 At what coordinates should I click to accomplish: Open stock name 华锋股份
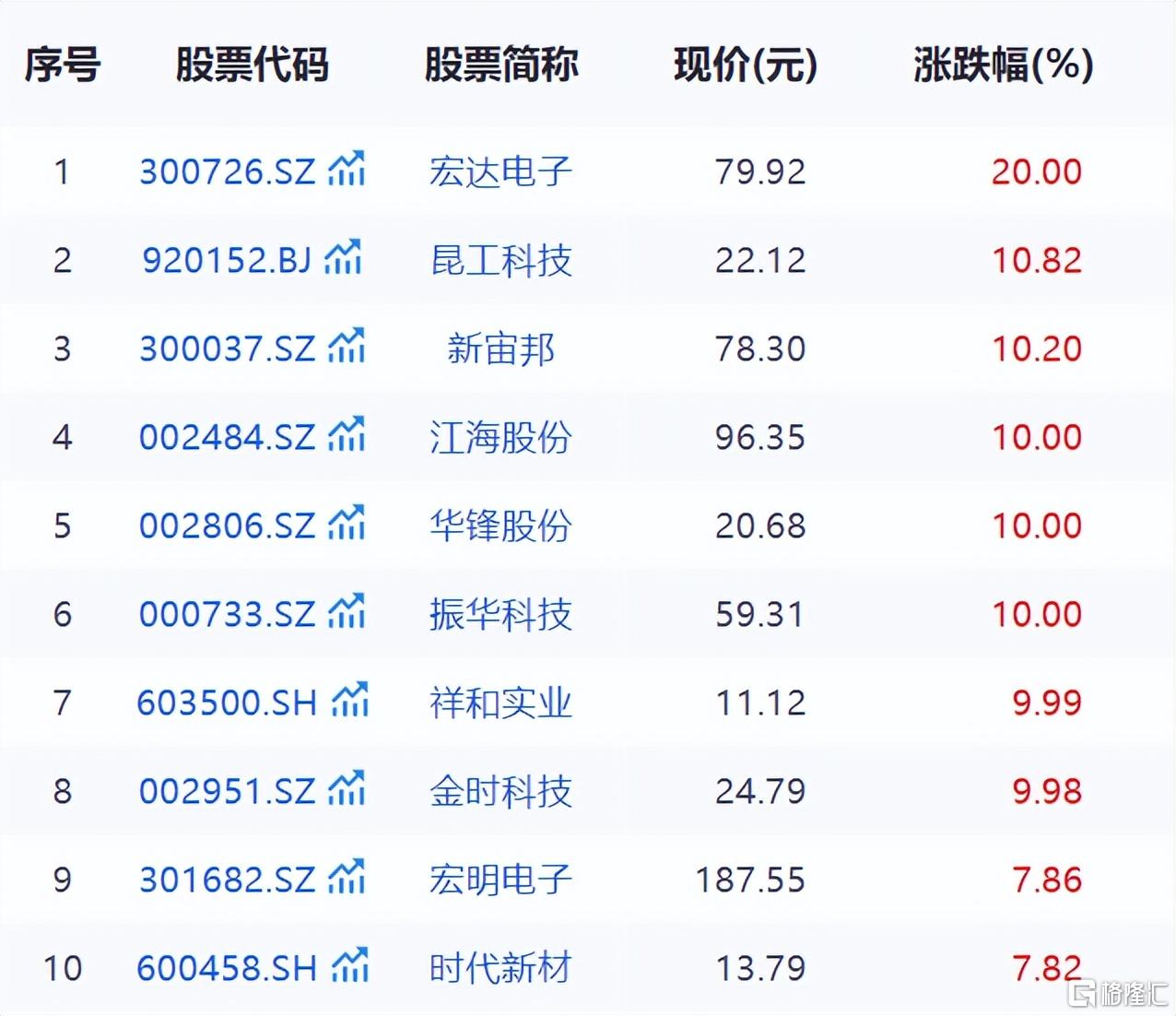[x=500, y=526]
